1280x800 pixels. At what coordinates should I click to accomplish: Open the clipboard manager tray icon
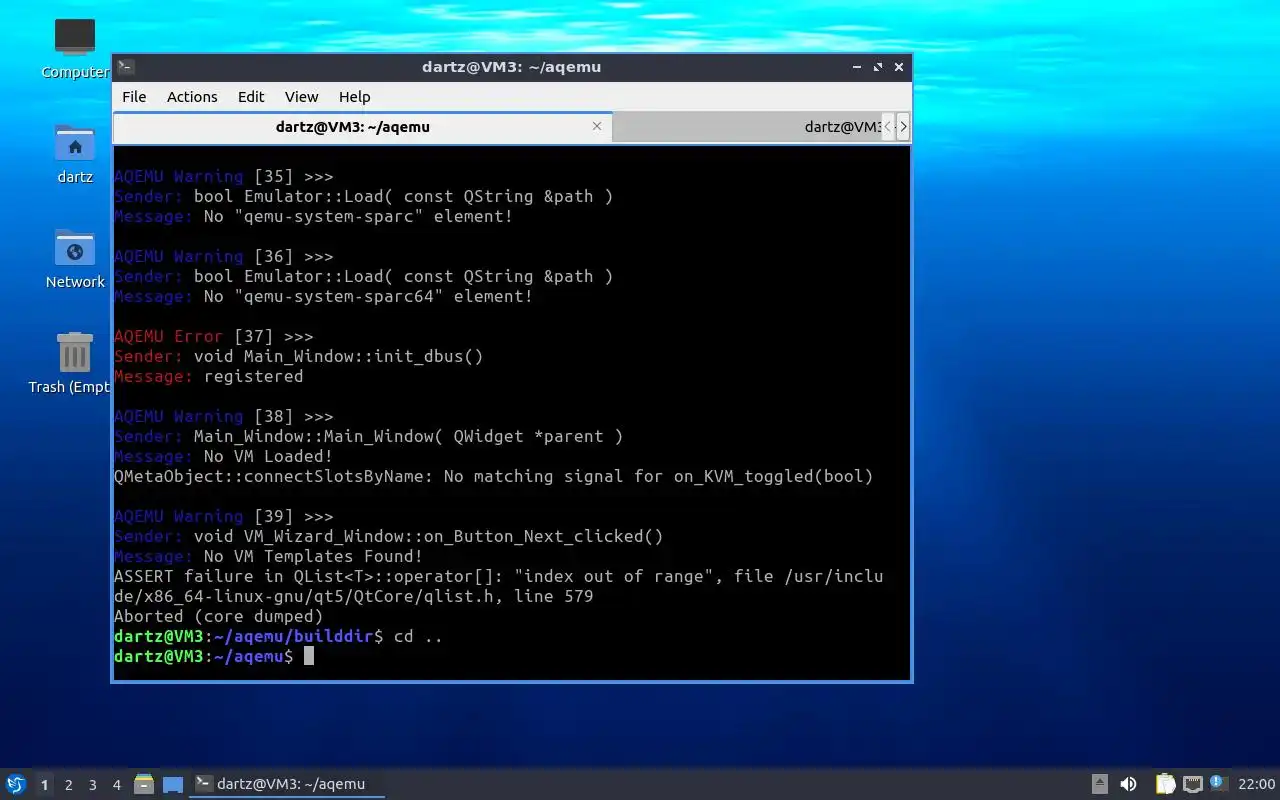(x=1165, y=784)
